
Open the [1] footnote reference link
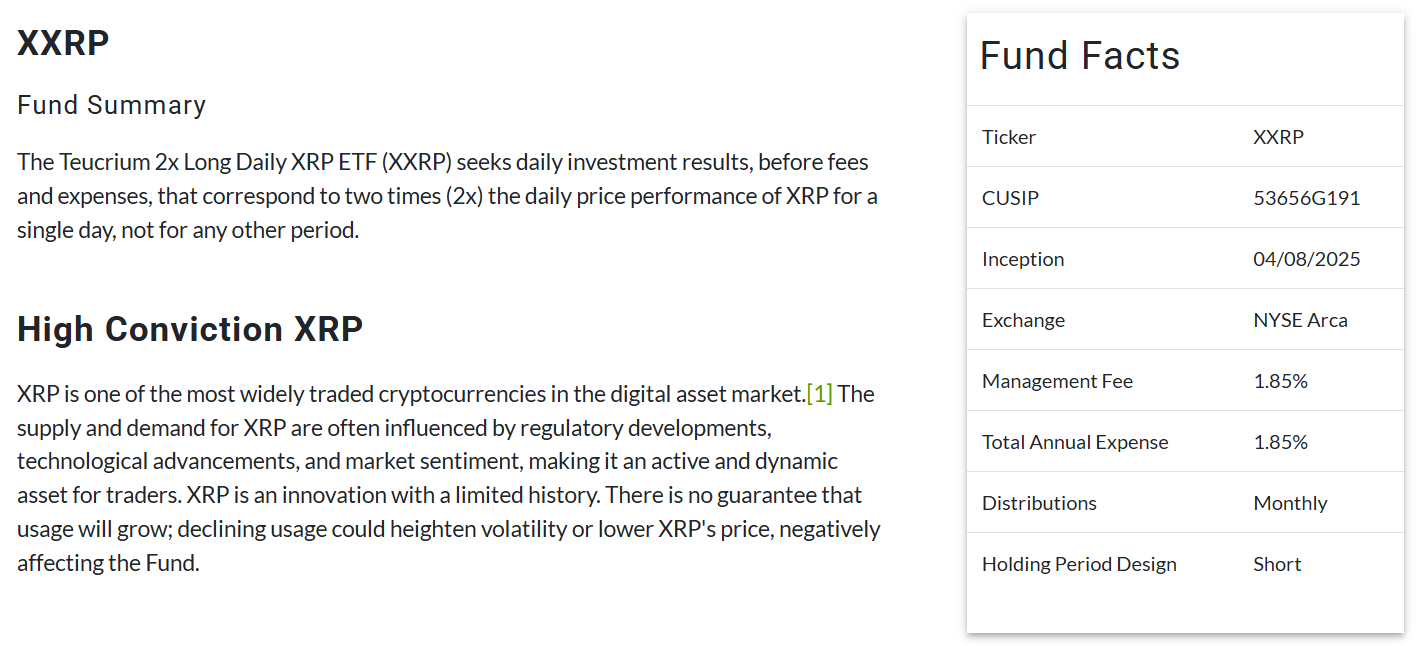(x=819, y=394)
